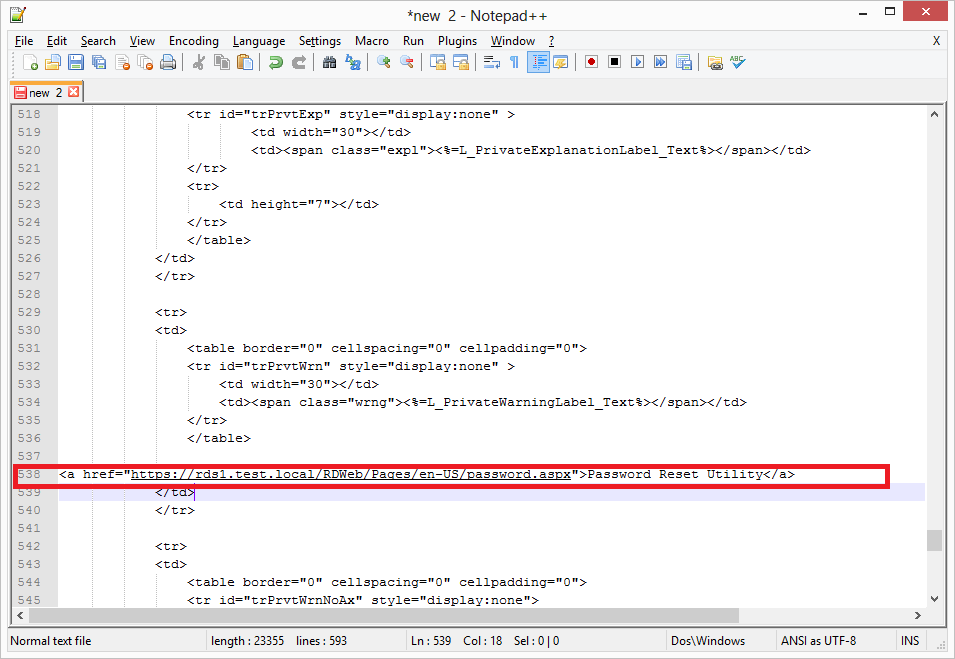
Task: Toggle show all characters pilcrow icon
Action: pos(515,62)
